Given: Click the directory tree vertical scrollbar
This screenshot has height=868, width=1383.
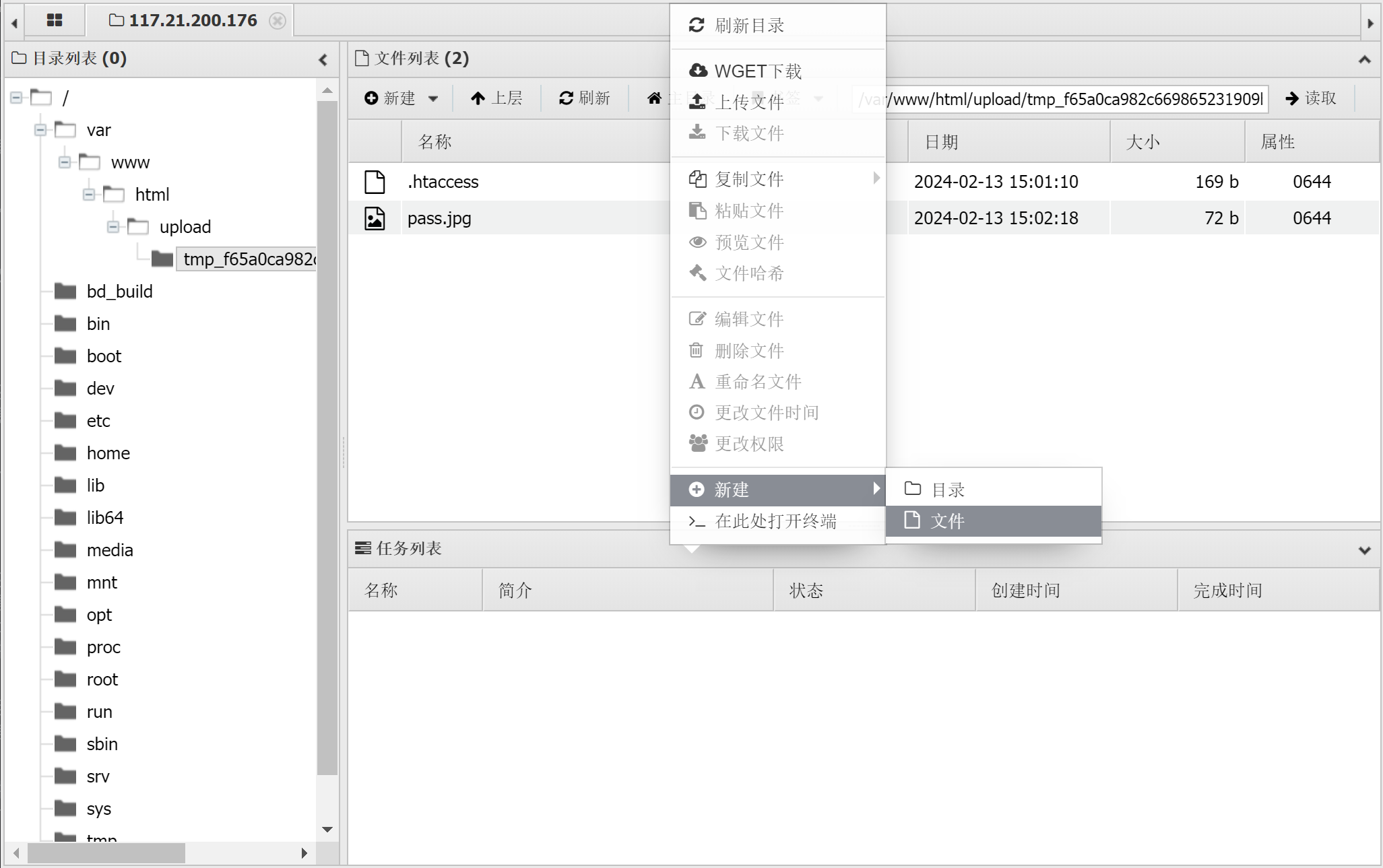Looking at the screenshot, I should click(327, 438).
